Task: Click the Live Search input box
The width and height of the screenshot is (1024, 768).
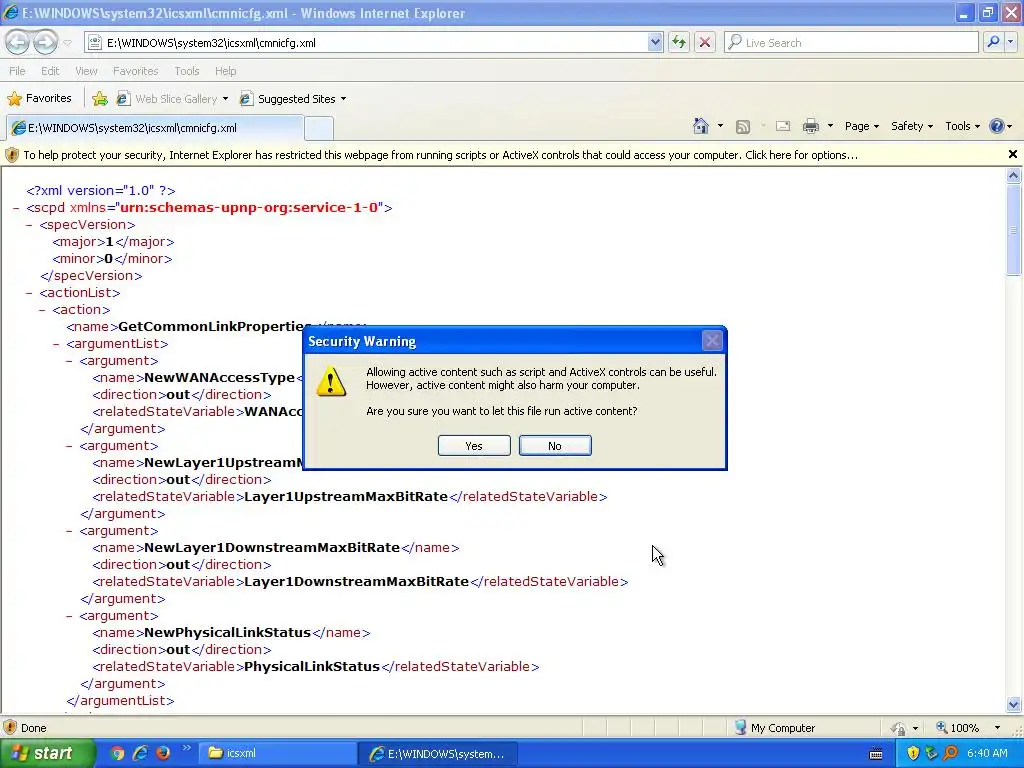Action: (x=851, y=43)
